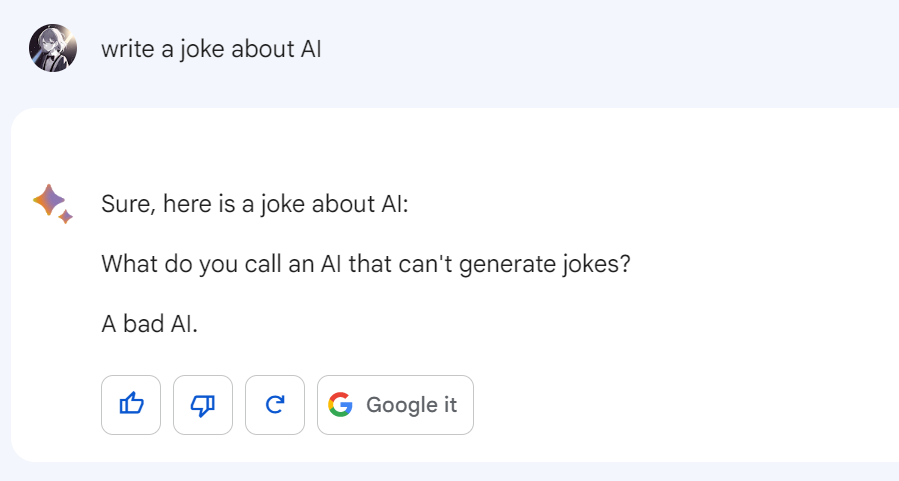Click the prompt text 'write a joke about AI'
Image resolution: width=899 pixels, height=481 pixels.
click(211, 49)
